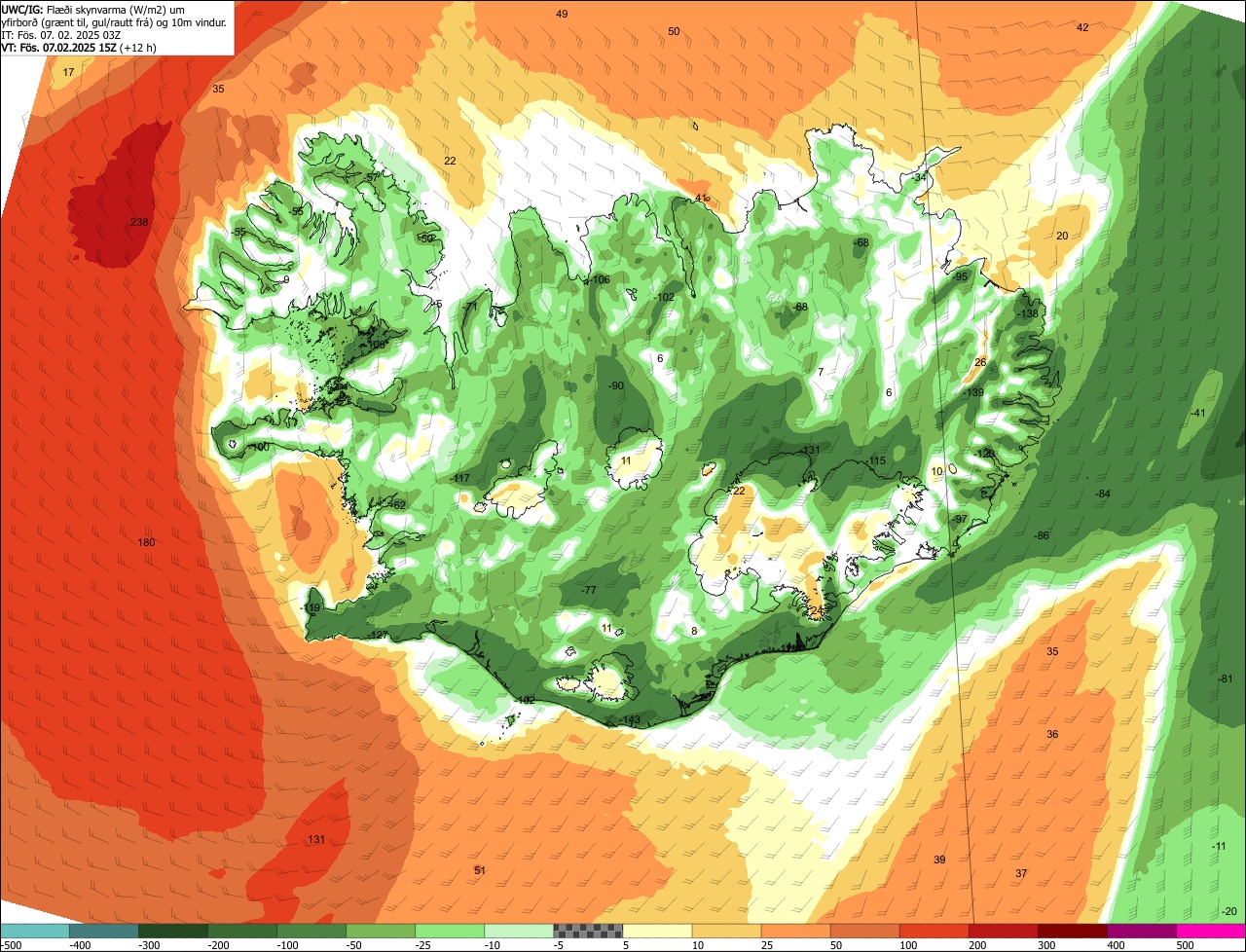
Task: Click the 42 value near the top-right corner
Action: click(x=1082, y=27)
